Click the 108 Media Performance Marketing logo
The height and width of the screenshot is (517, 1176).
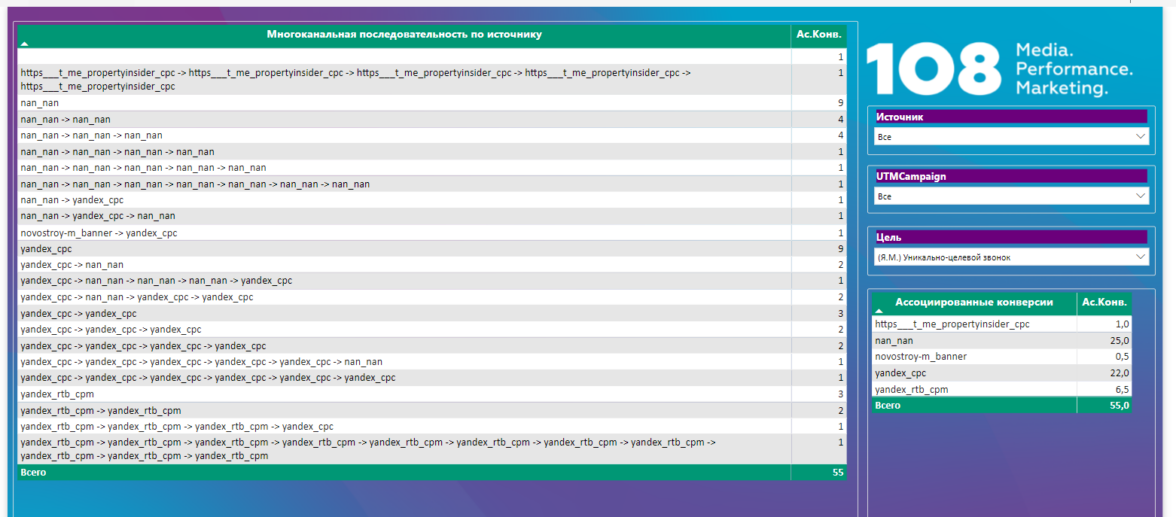(x=1000, y=69)
